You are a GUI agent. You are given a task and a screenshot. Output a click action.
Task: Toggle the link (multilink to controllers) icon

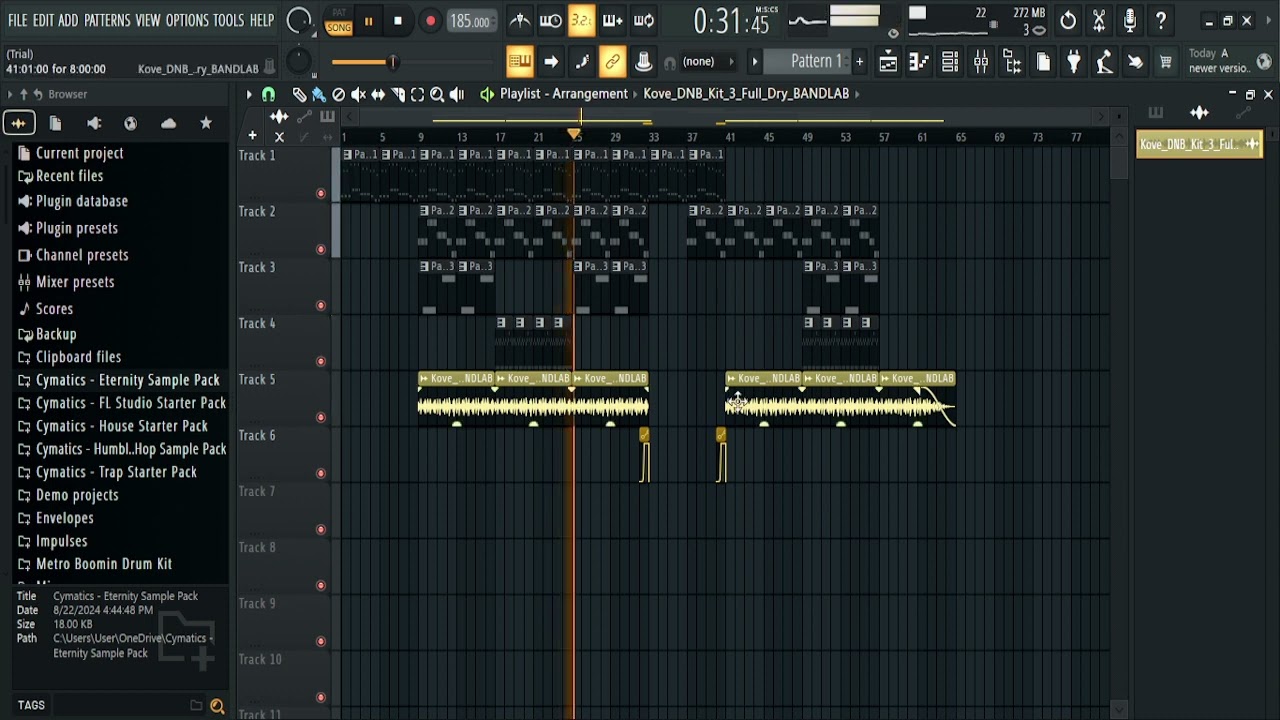click(x=613, y=62)
